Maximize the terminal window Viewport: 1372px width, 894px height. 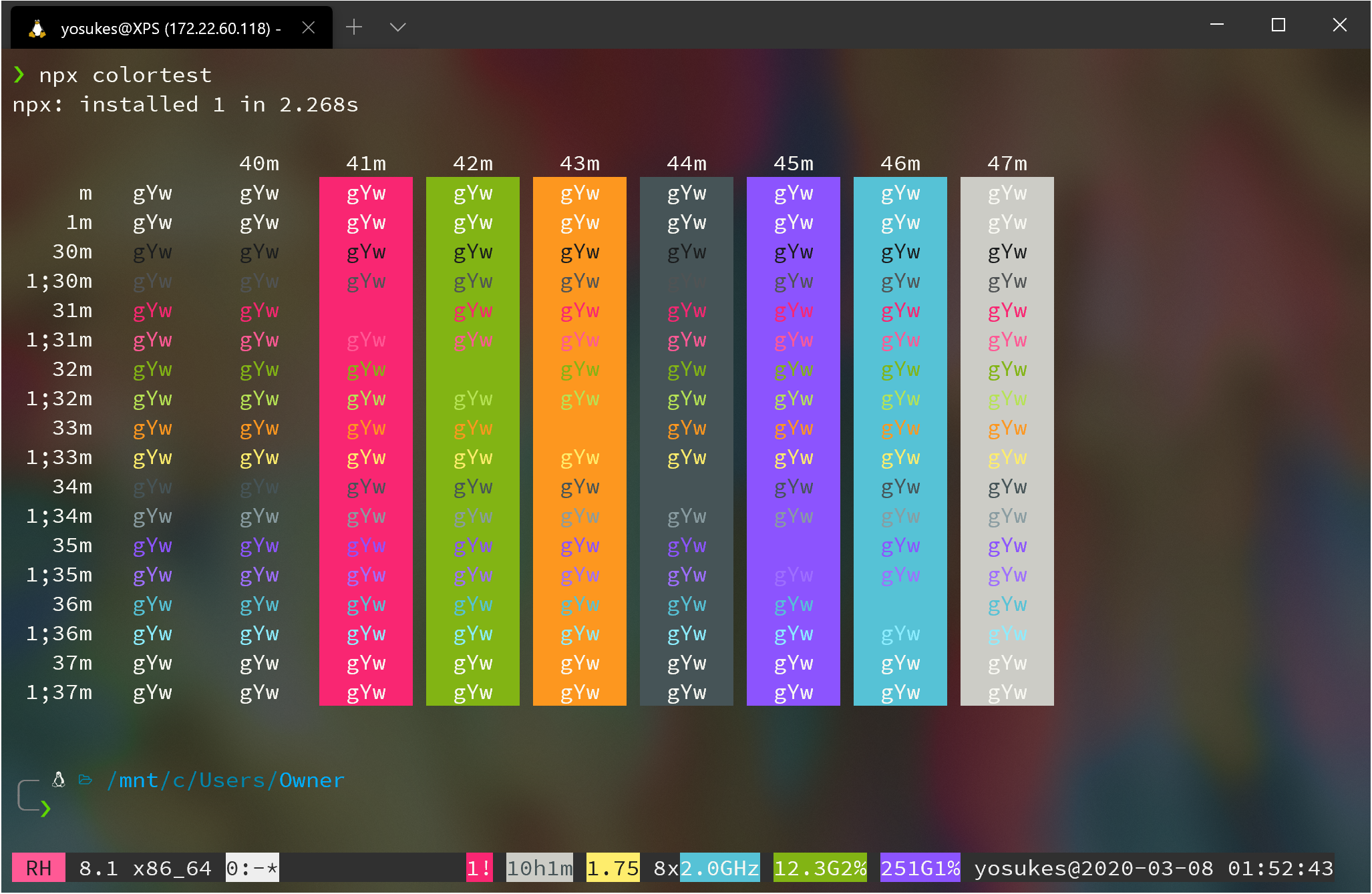1278,25
